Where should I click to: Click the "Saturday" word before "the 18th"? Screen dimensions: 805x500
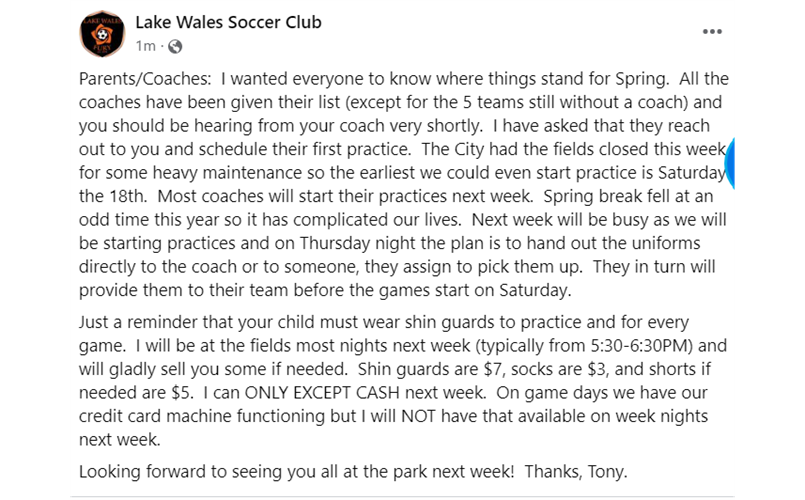click(692, 172)
